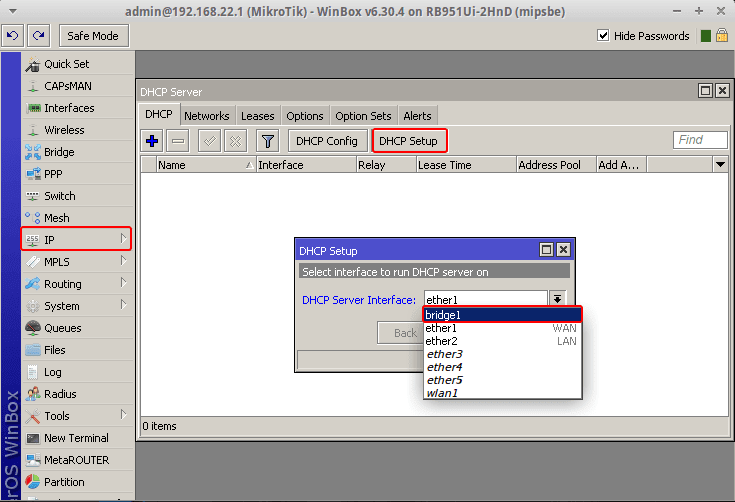The height and width of the screenshot is (502, 735).
Task: Sort by the Name column header
Action: 206,165
